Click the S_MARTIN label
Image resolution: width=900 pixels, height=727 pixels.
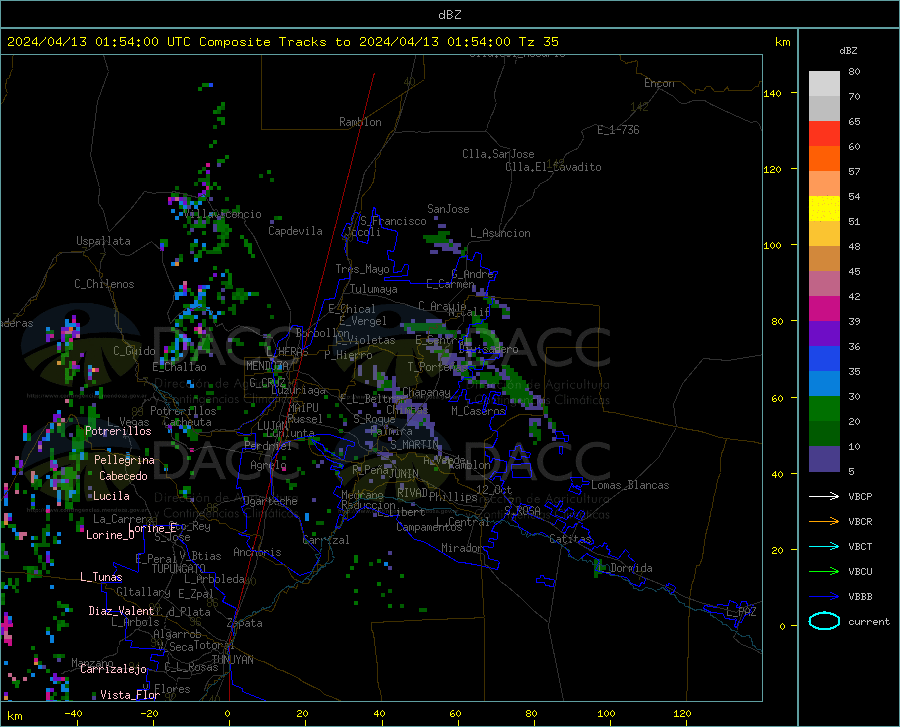point(414,445)
